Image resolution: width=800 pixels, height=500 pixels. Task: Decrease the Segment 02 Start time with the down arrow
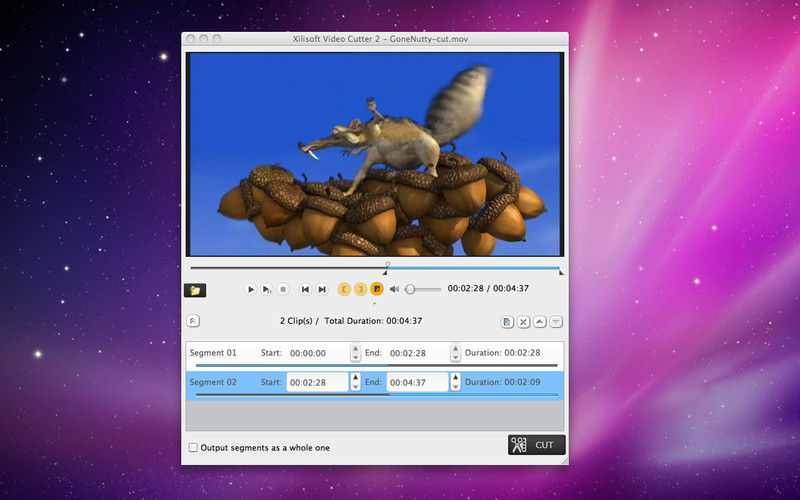pyautogui.click(x=356, y=387)
